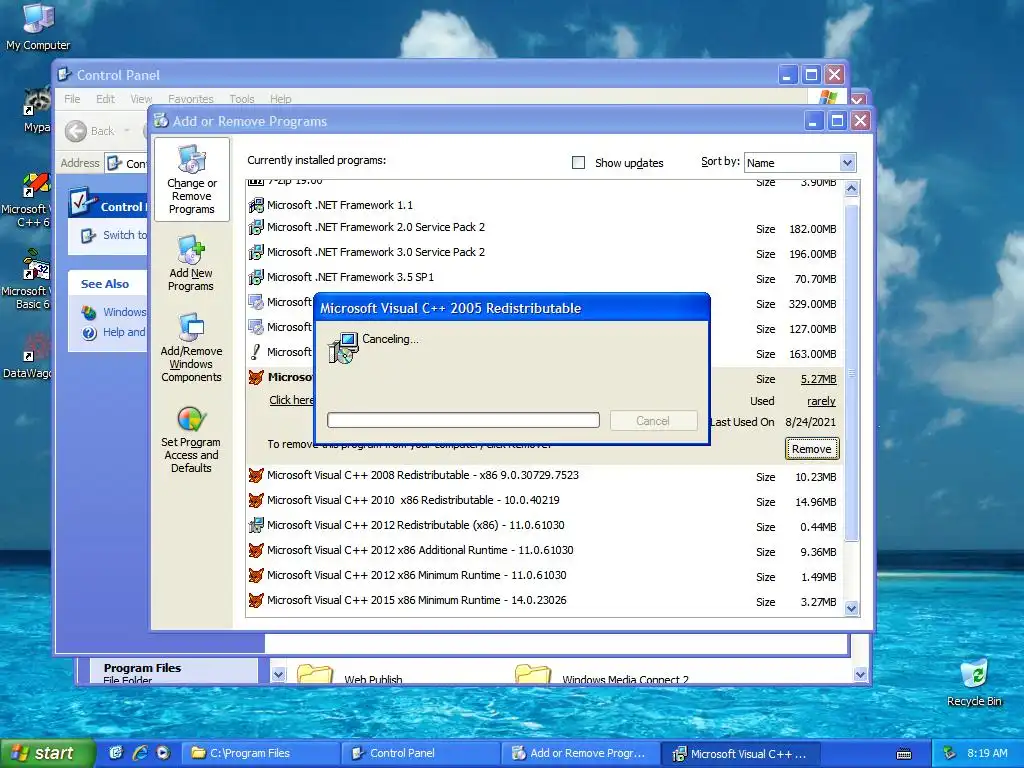Image resolution: width=1024 pixels, height=768 pixels.
Task: Click Visual C++ 2012 Additional Runtime icon
Action: click(x=256, y=551)
